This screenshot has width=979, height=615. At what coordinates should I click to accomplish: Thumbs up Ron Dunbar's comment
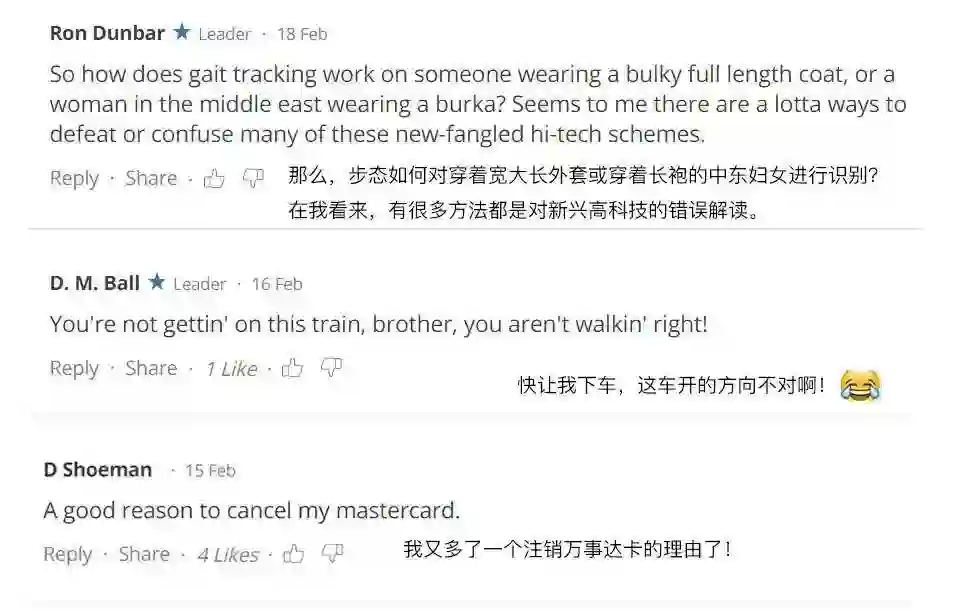(x=214, y=179)
